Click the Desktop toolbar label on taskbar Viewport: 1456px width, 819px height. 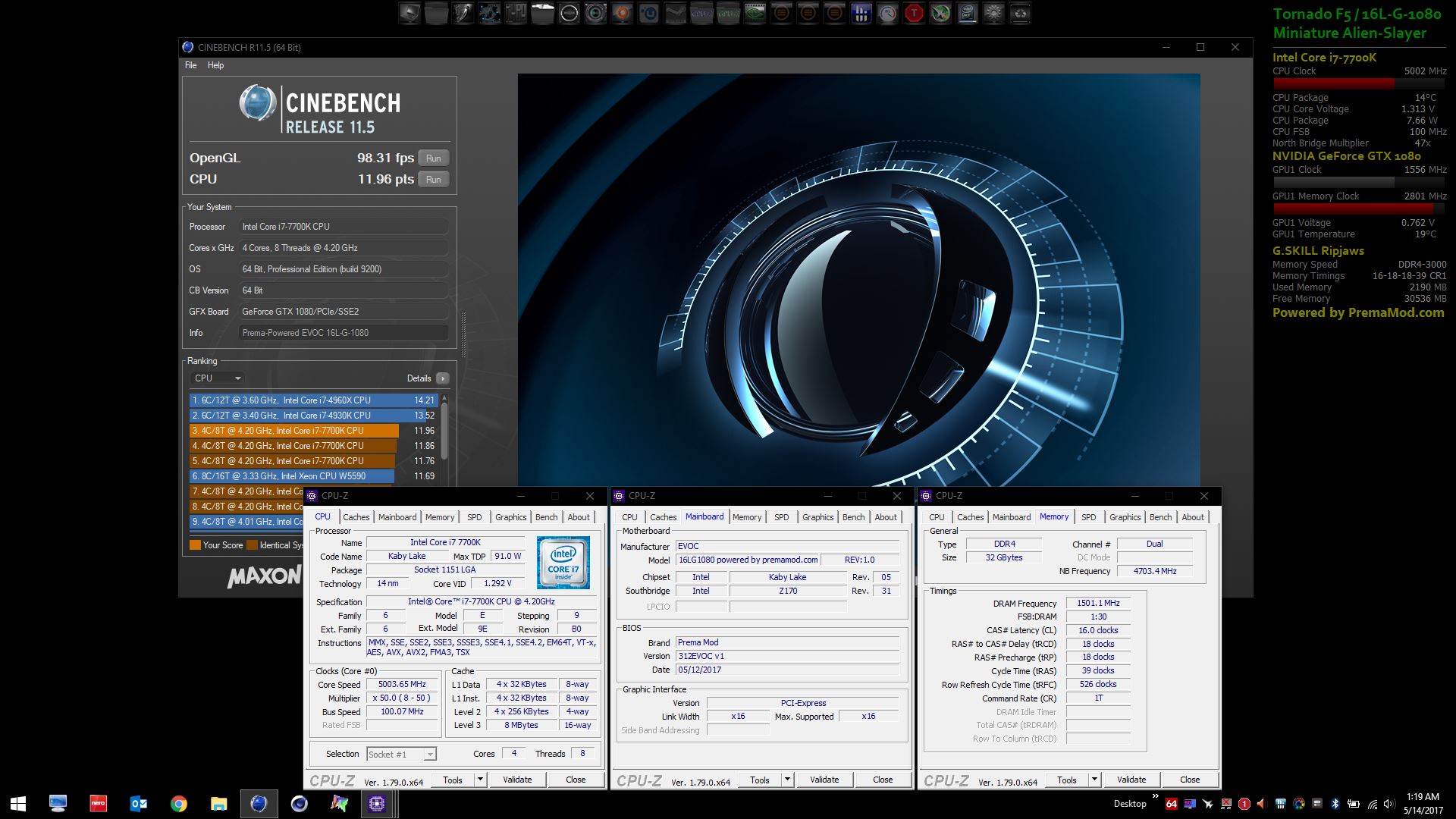(x=1130, y=804)
